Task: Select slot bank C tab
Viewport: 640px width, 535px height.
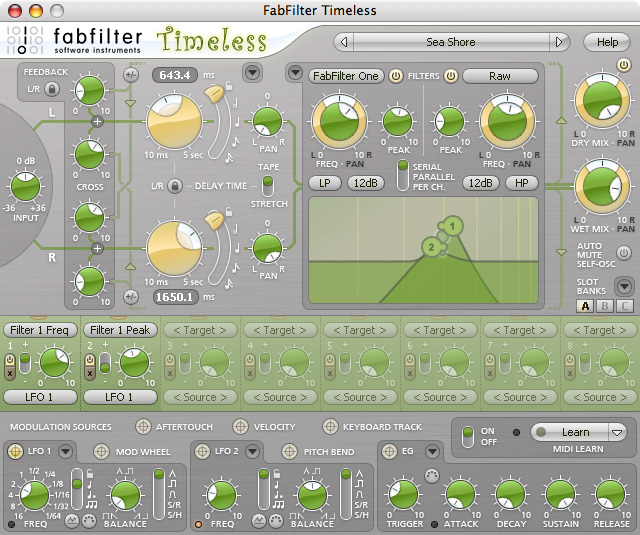Action: tap(625, 306)
